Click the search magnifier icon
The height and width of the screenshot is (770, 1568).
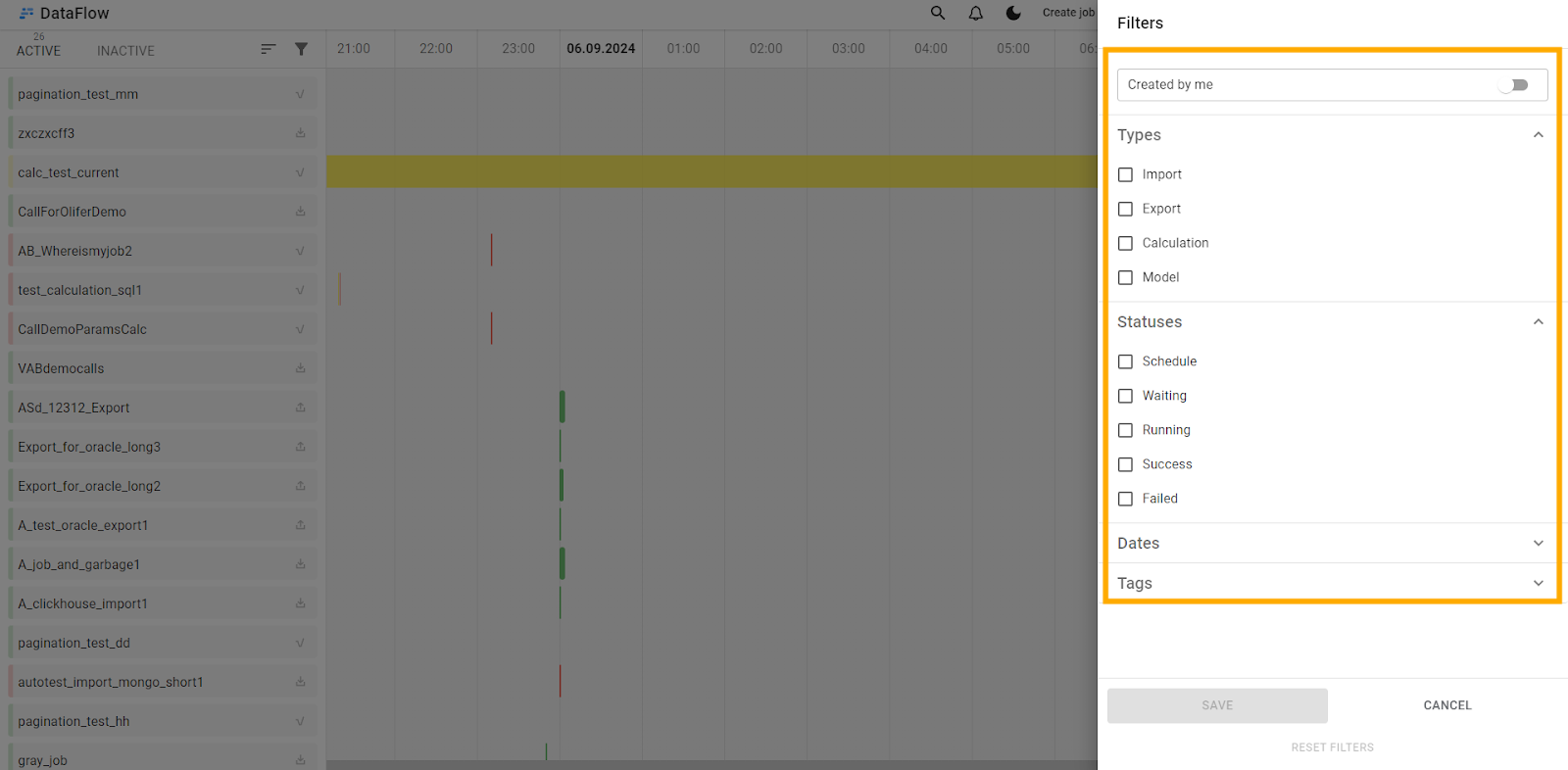click(x=938, y=13)
